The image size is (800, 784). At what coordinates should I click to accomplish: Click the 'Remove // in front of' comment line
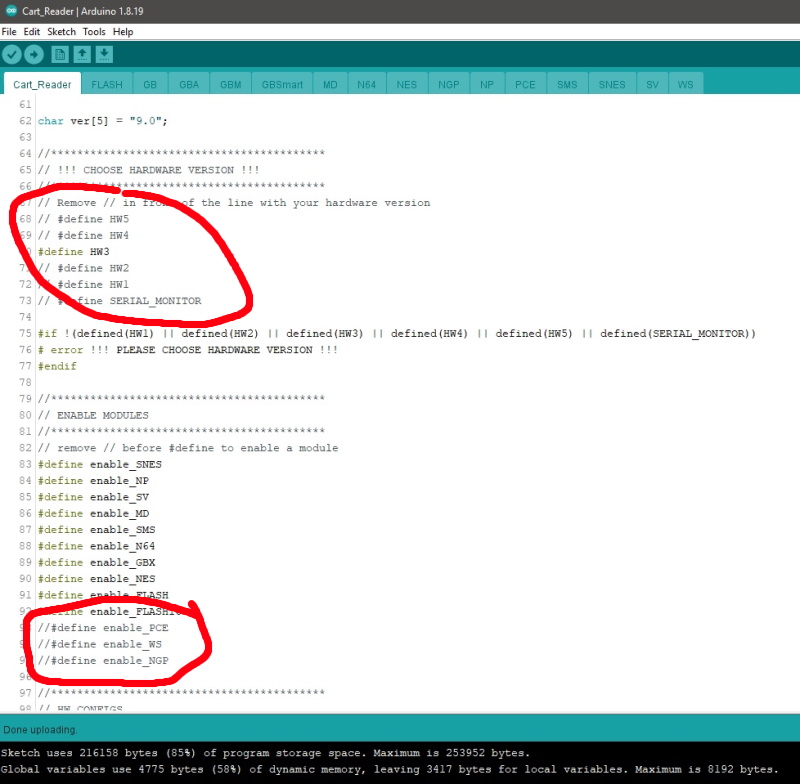pyautogui.click(x=234, y=203)
